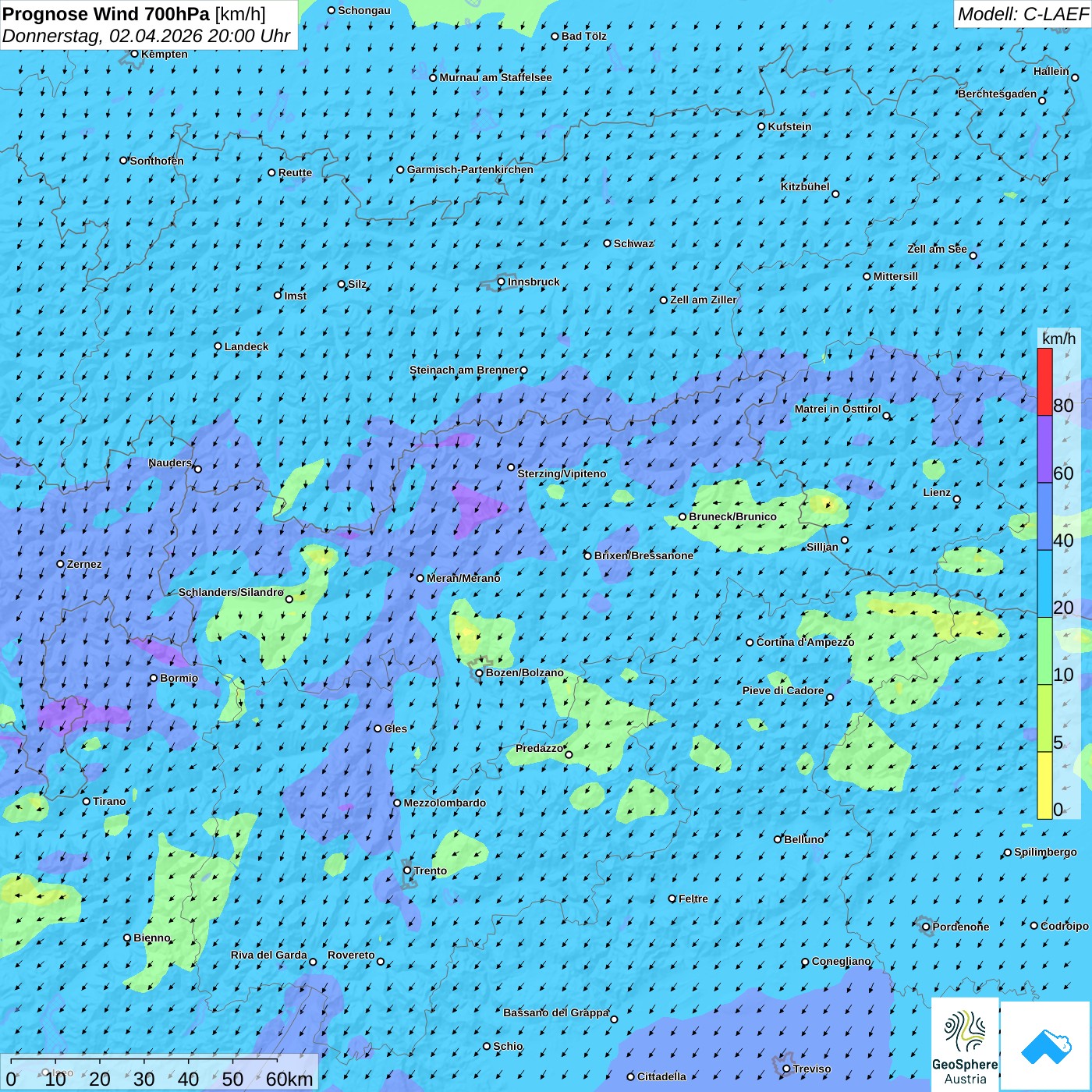Click the Zernez label
1092x1092 pixels.
pyautogui.click(x=84, y=564)
